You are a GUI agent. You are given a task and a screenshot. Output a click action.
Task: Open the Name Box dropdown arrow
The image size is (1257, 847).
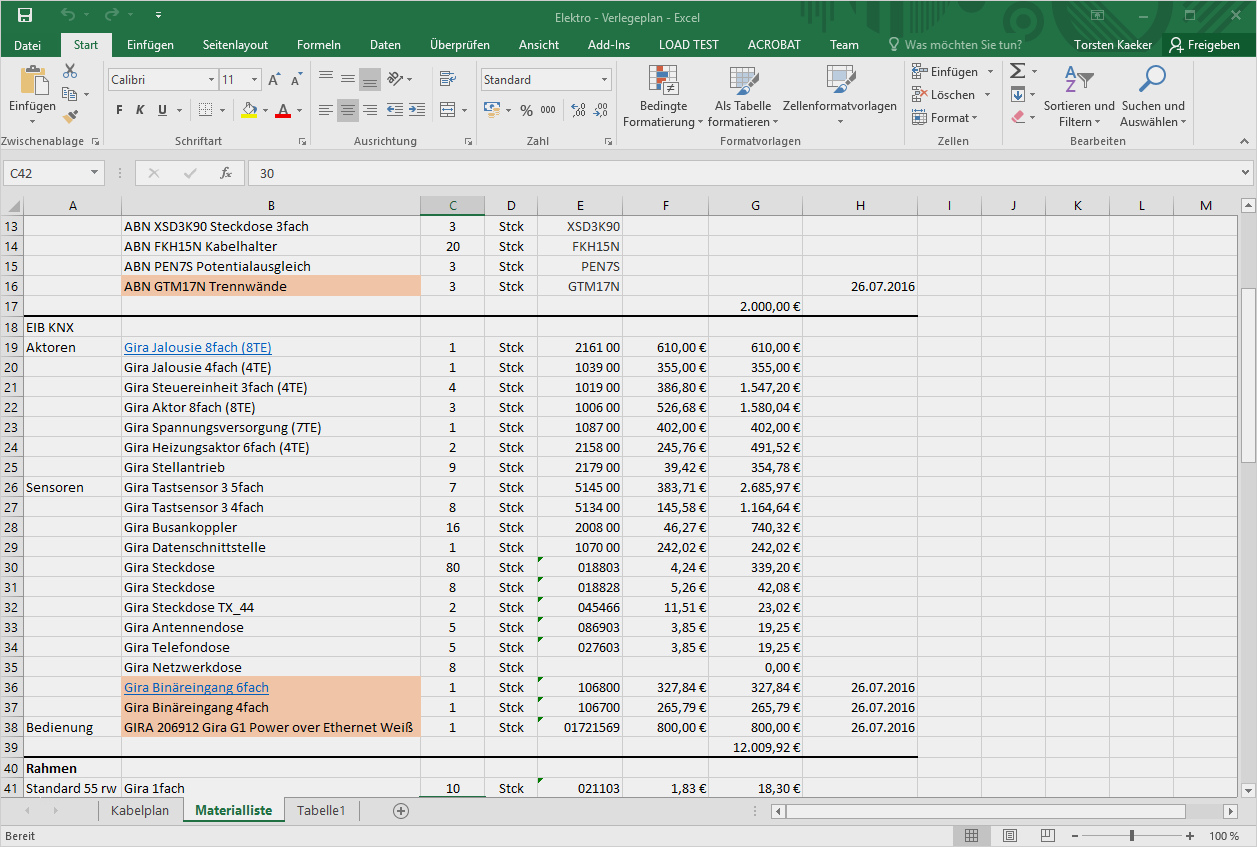pos(95,173)
